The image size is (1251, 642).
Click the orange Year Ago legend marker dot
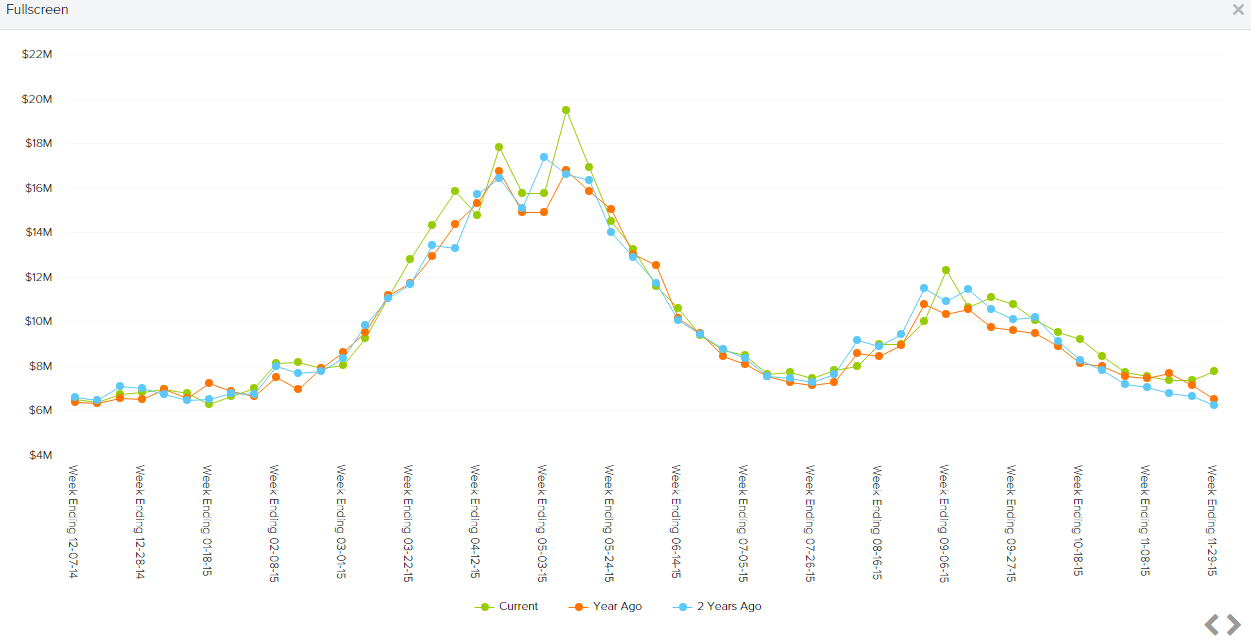[x=579, y=607]
